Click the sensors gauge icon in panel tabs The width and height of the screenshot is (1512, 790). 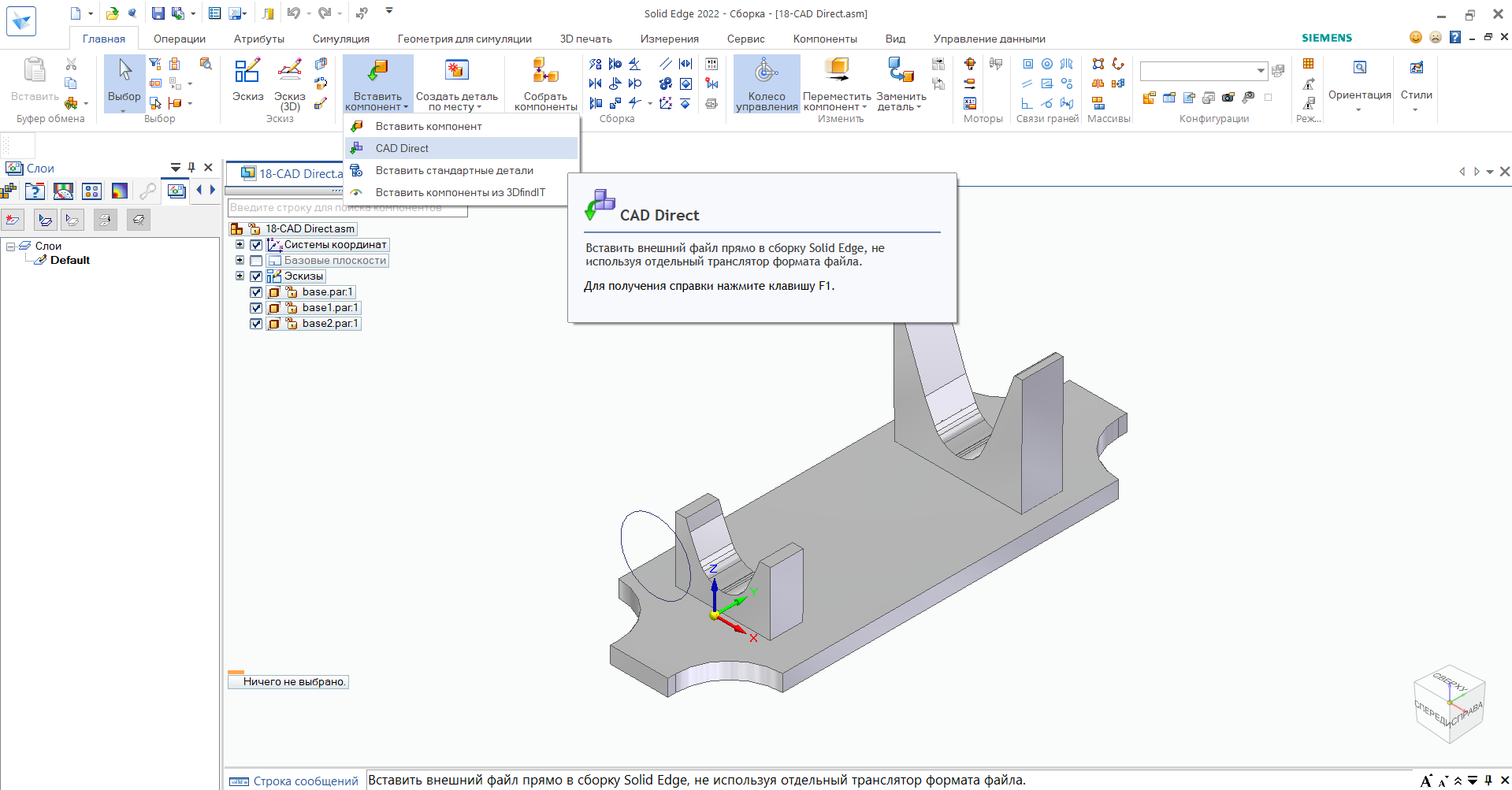[63, 191]
